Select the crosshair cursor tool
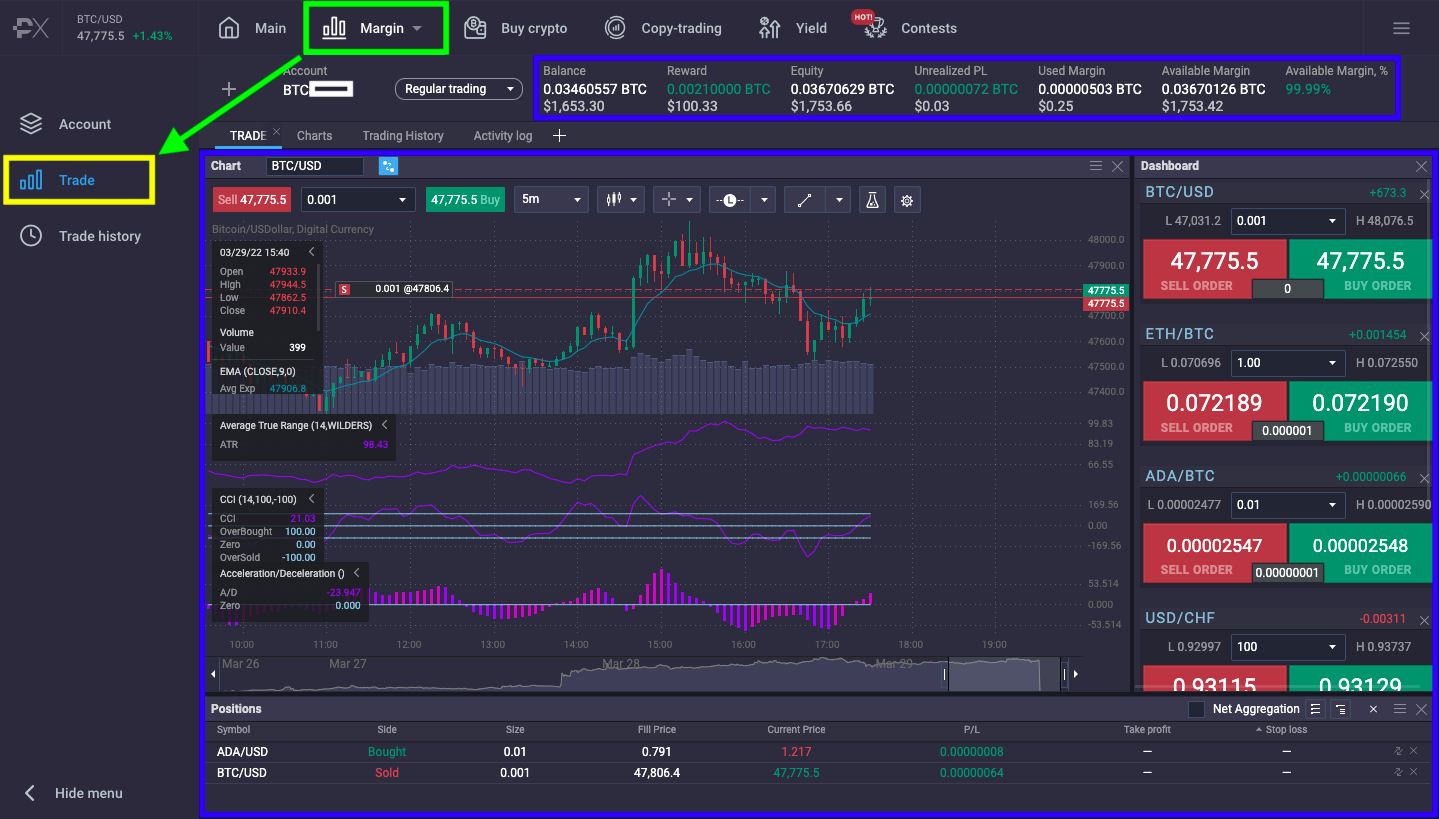This screenshot has height=819, width=1439. [x=670, y=199]
